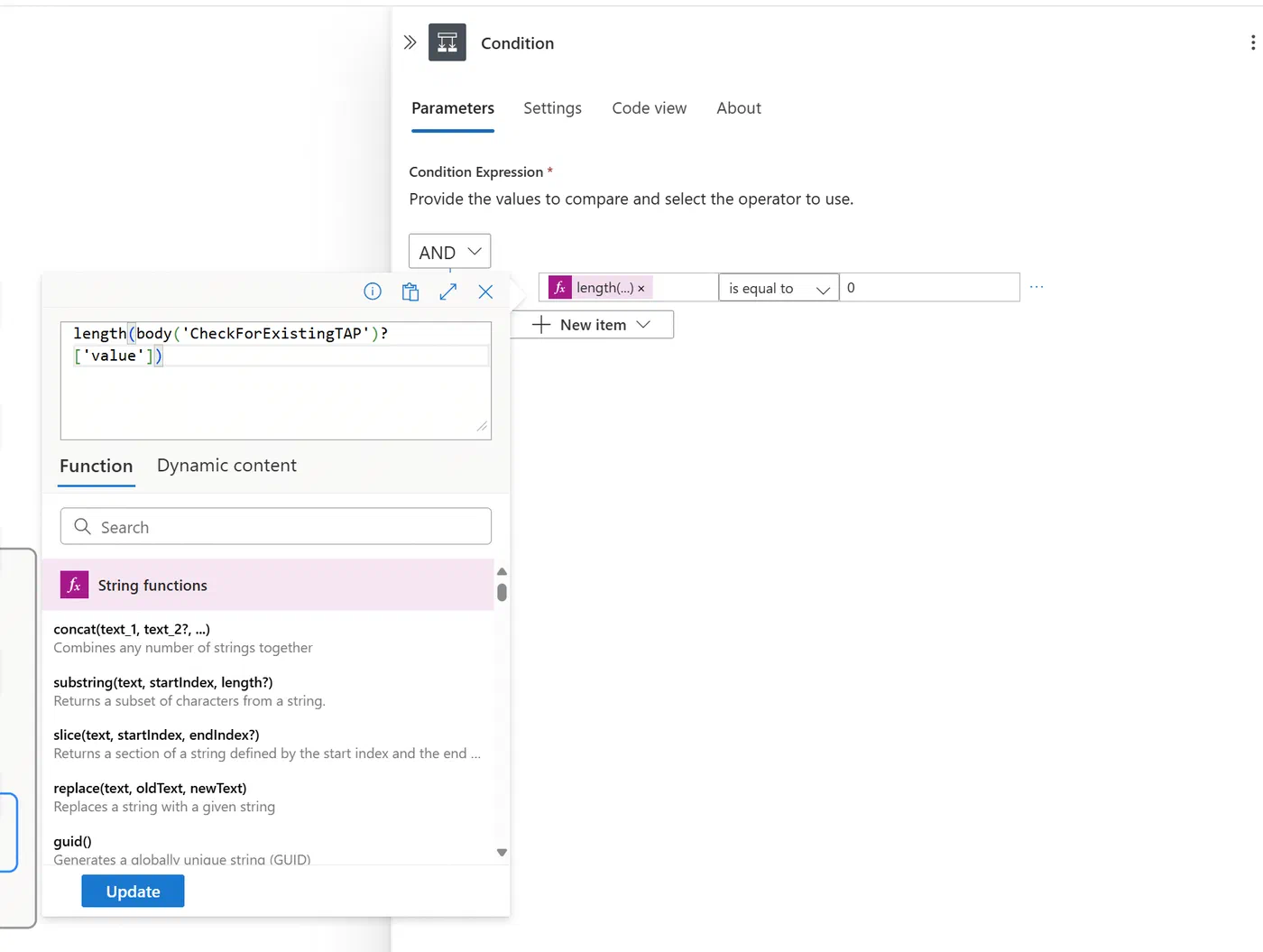The width and height of the screenshot is (1263, 952).
Task: Click the Update button
Action: coord(133,891)
